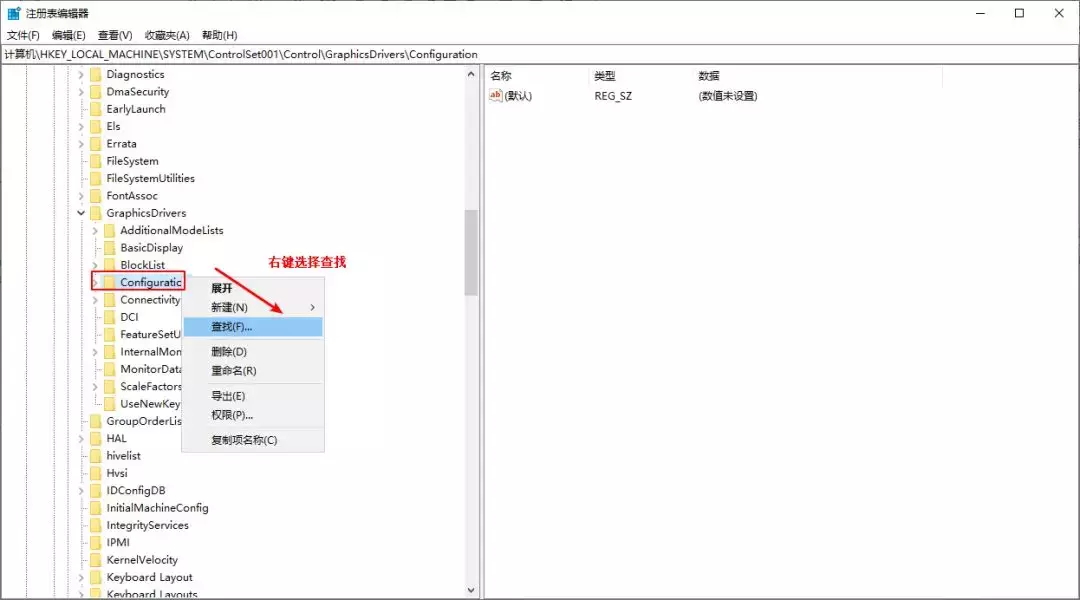
Task: Click the DCI folder icon
Action: tap(110, 317)
